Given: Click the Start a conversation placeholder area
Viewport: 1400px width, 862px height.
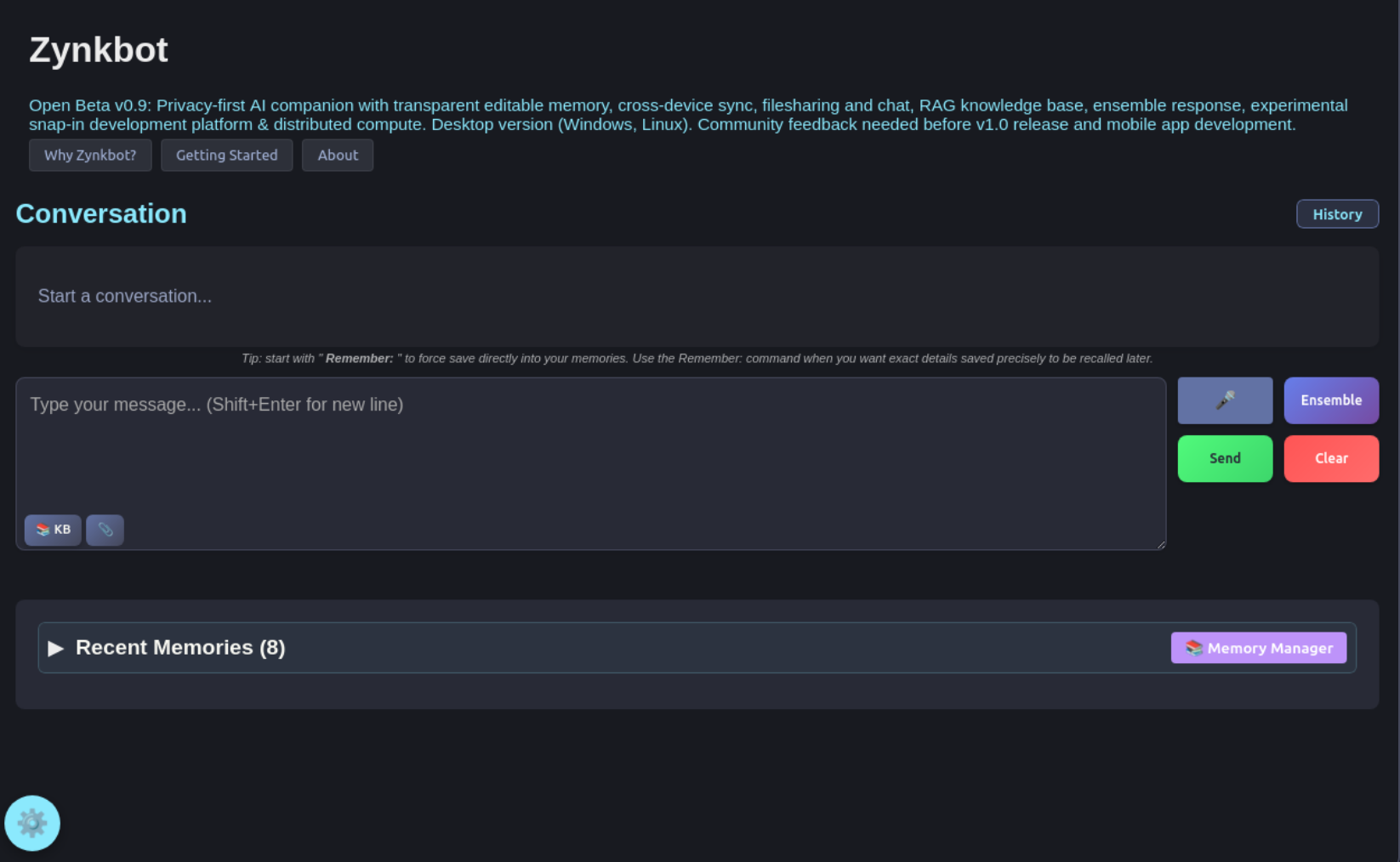Looking at the screenshot, I should click(697, 297).
